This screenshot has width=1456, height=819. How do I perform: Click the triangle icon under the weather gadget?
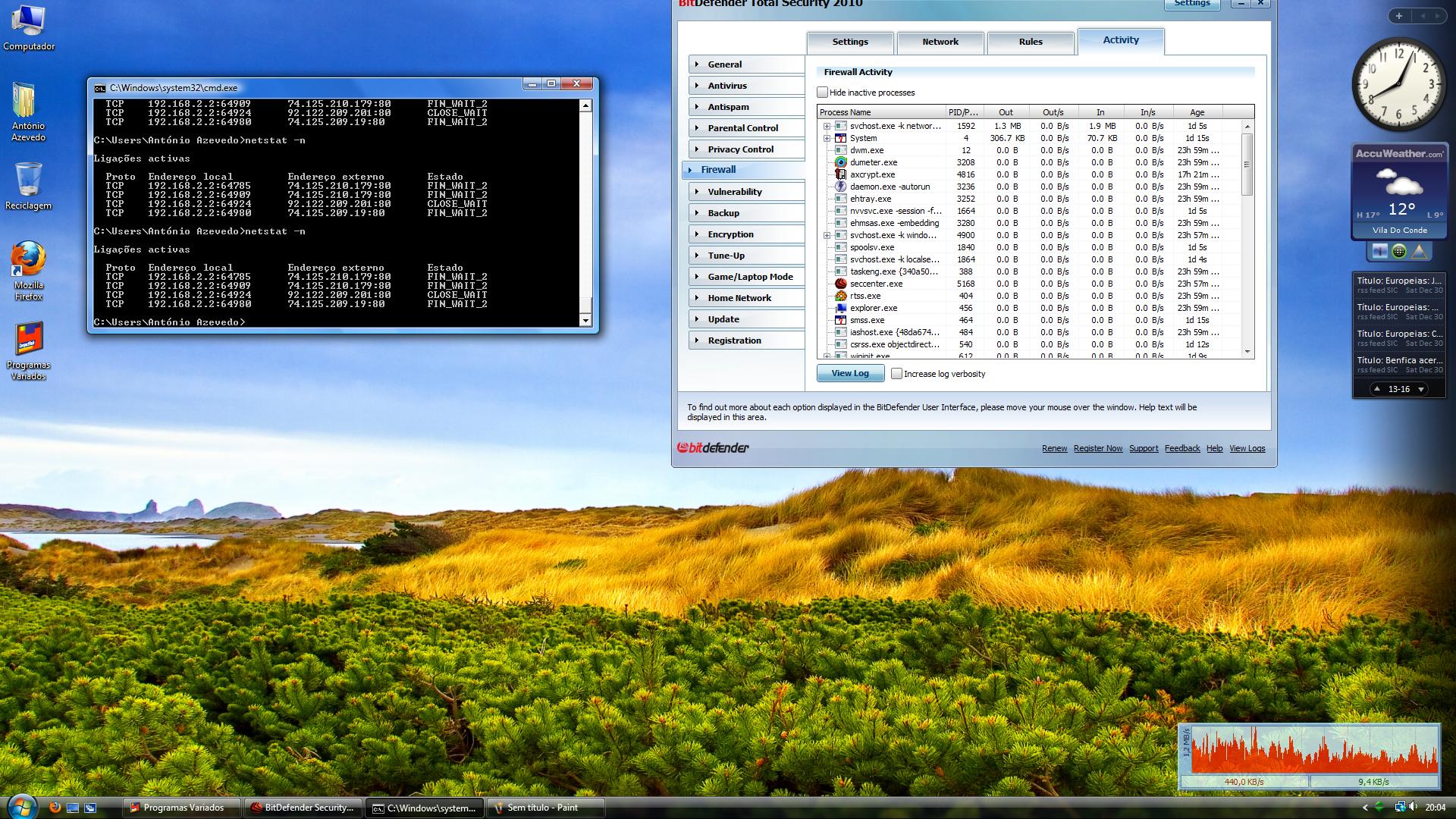pyautogui.click(x=1419, y=251)
